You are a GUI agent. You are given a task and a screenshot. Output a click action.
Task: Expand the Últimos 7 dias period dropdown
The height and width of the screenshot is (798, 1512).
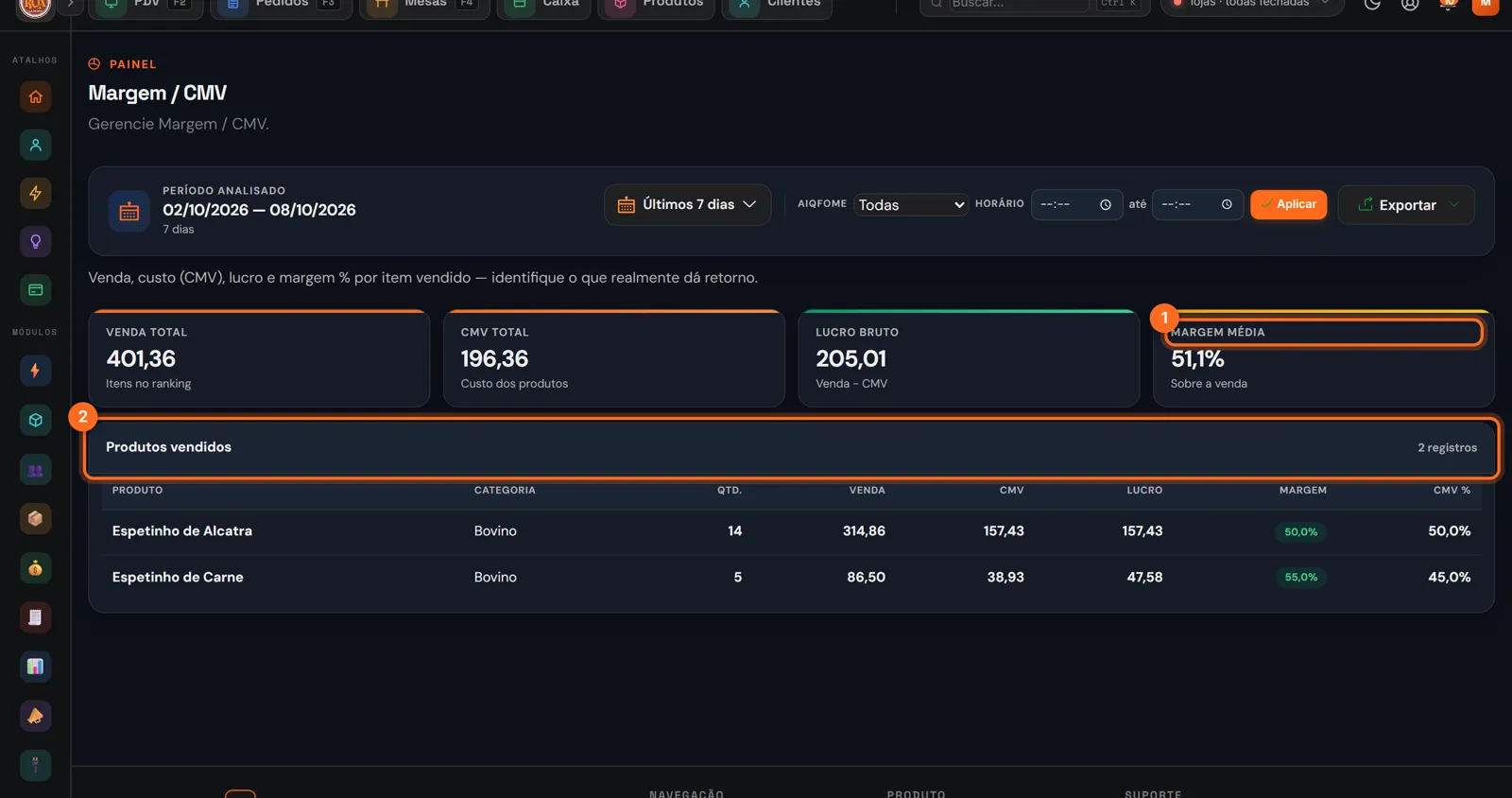pyautogui.click(x=687, y=204)
